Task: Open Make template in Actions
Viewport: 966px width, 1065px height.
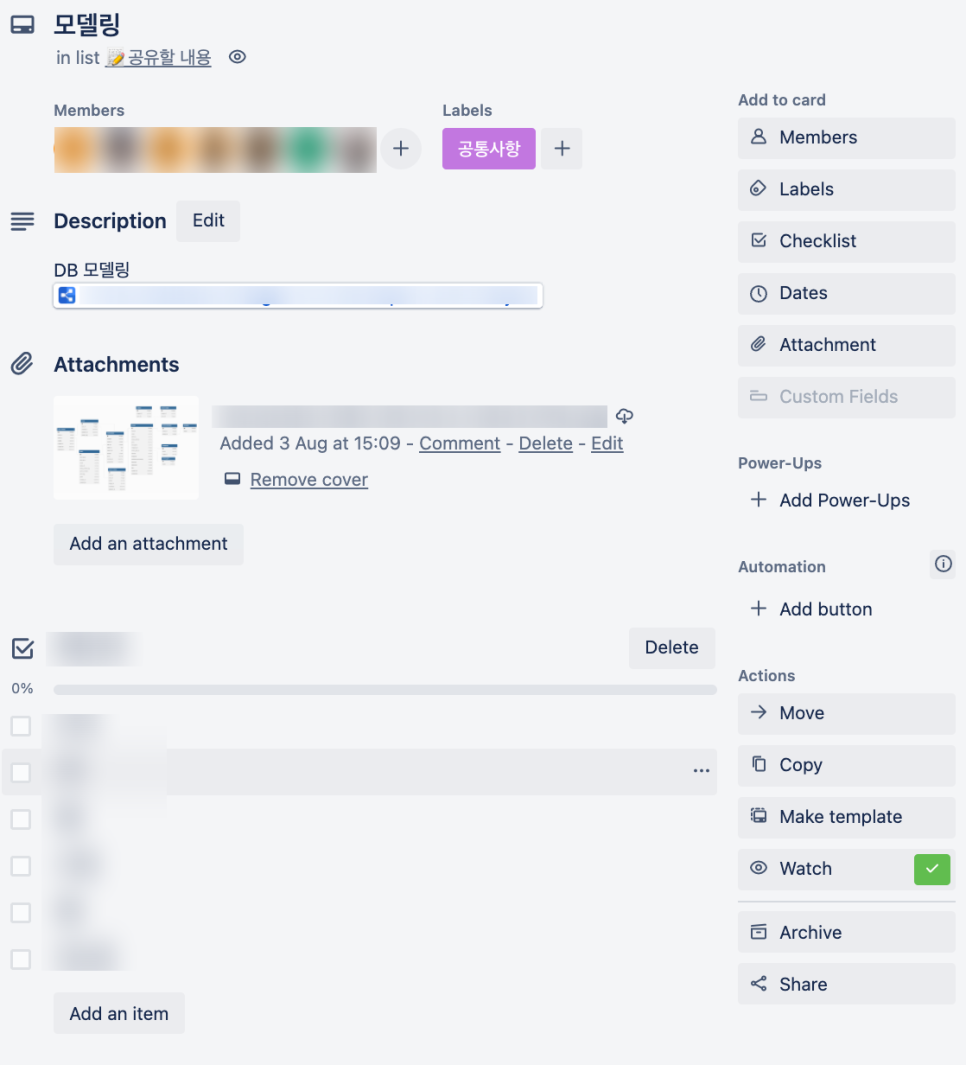Action: 846,816
